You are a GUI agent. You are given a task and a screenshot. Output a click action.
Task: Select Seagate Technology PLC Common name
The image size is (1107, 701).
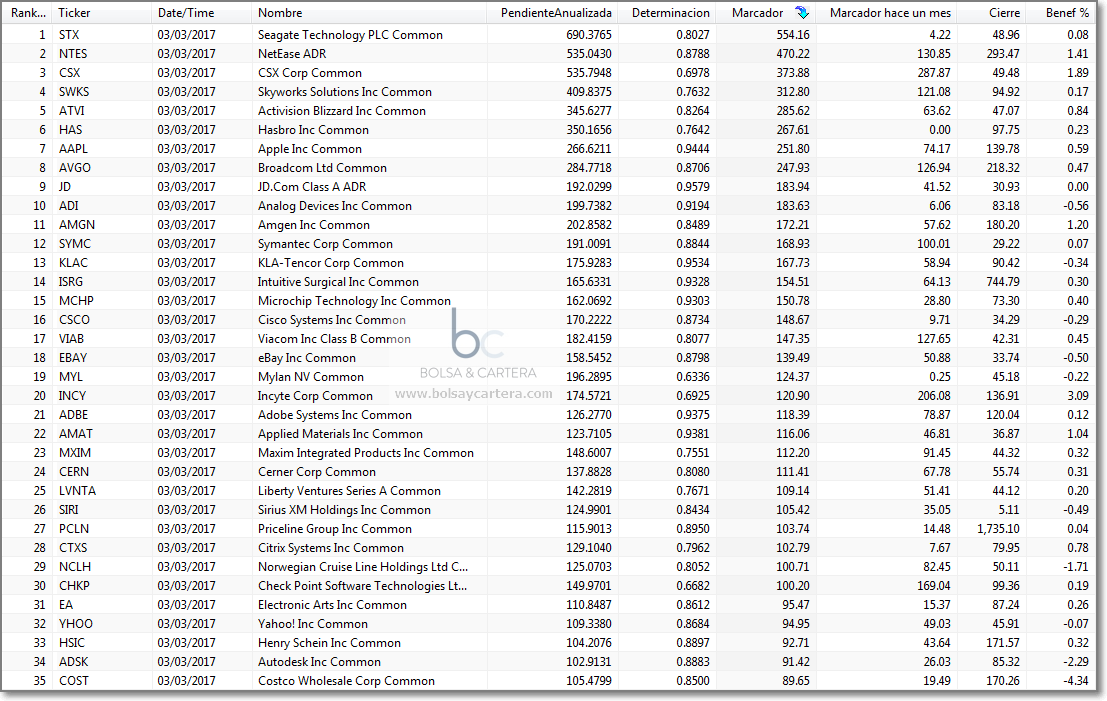350,35
